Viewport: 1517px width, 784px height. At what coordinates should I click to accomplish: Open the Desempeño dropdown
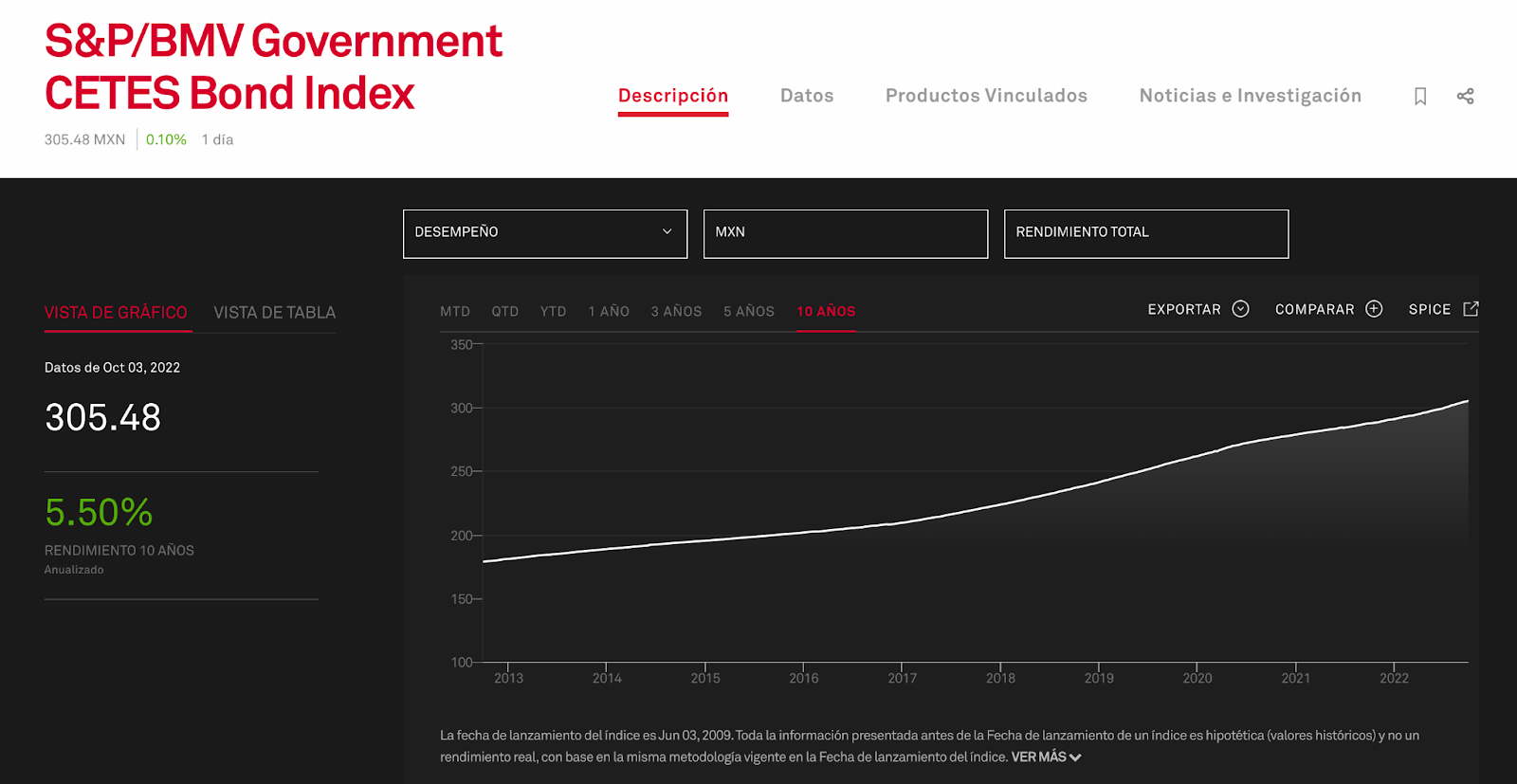(x=545, y=234)
